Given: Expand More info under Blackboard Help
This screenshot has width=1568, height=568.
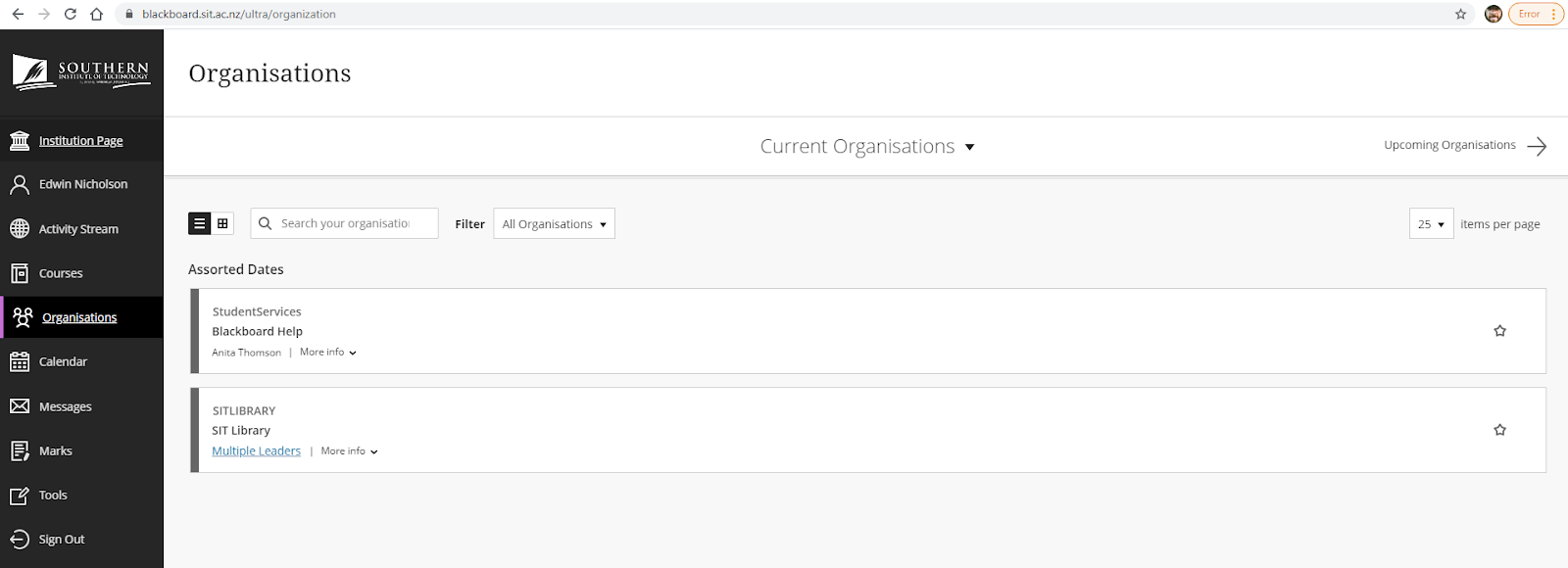Looking at the screenshot, I should (328, 352).
